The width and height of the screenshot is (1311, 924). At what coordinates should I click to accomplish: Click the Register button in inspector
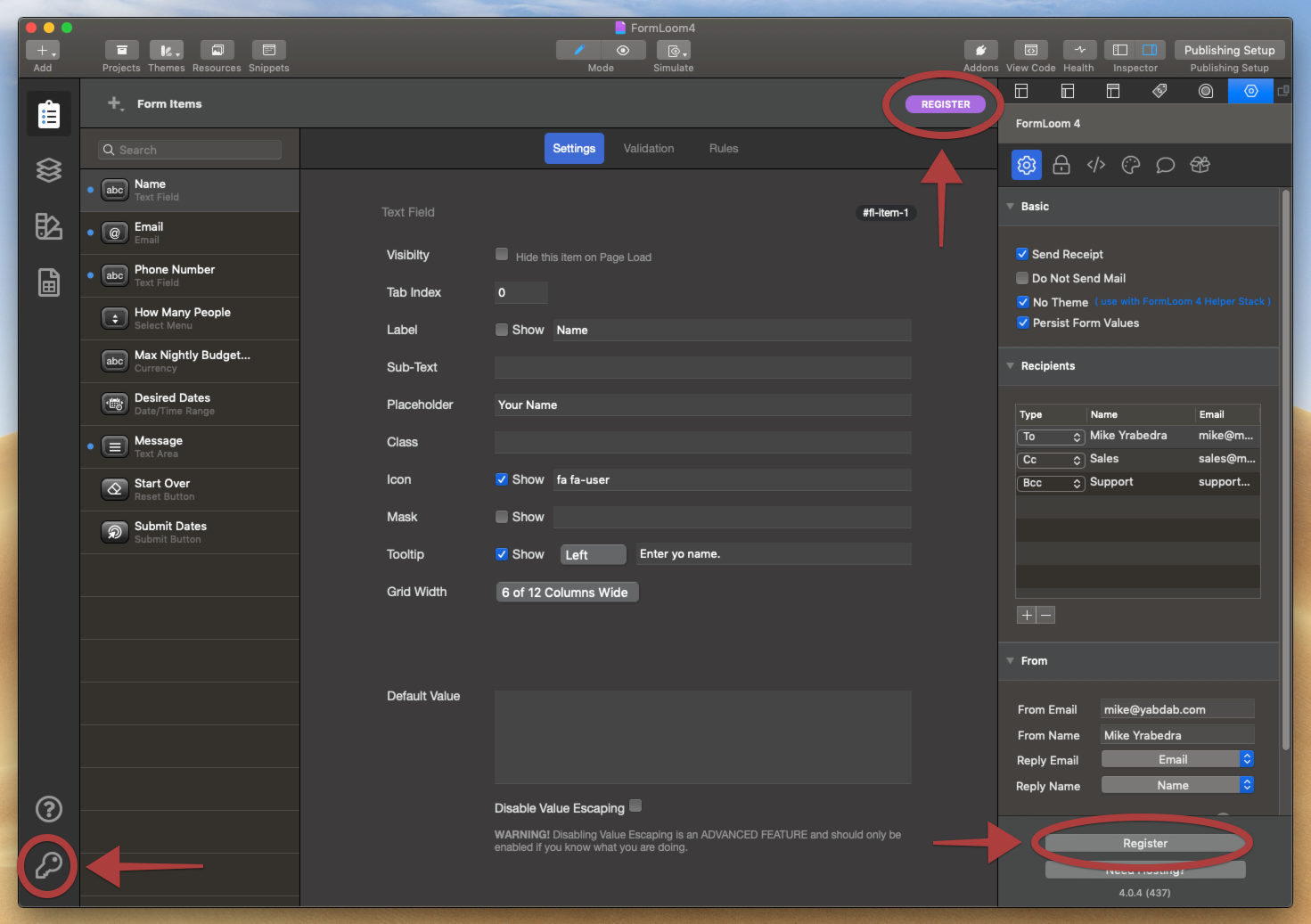click(1145, 843)
